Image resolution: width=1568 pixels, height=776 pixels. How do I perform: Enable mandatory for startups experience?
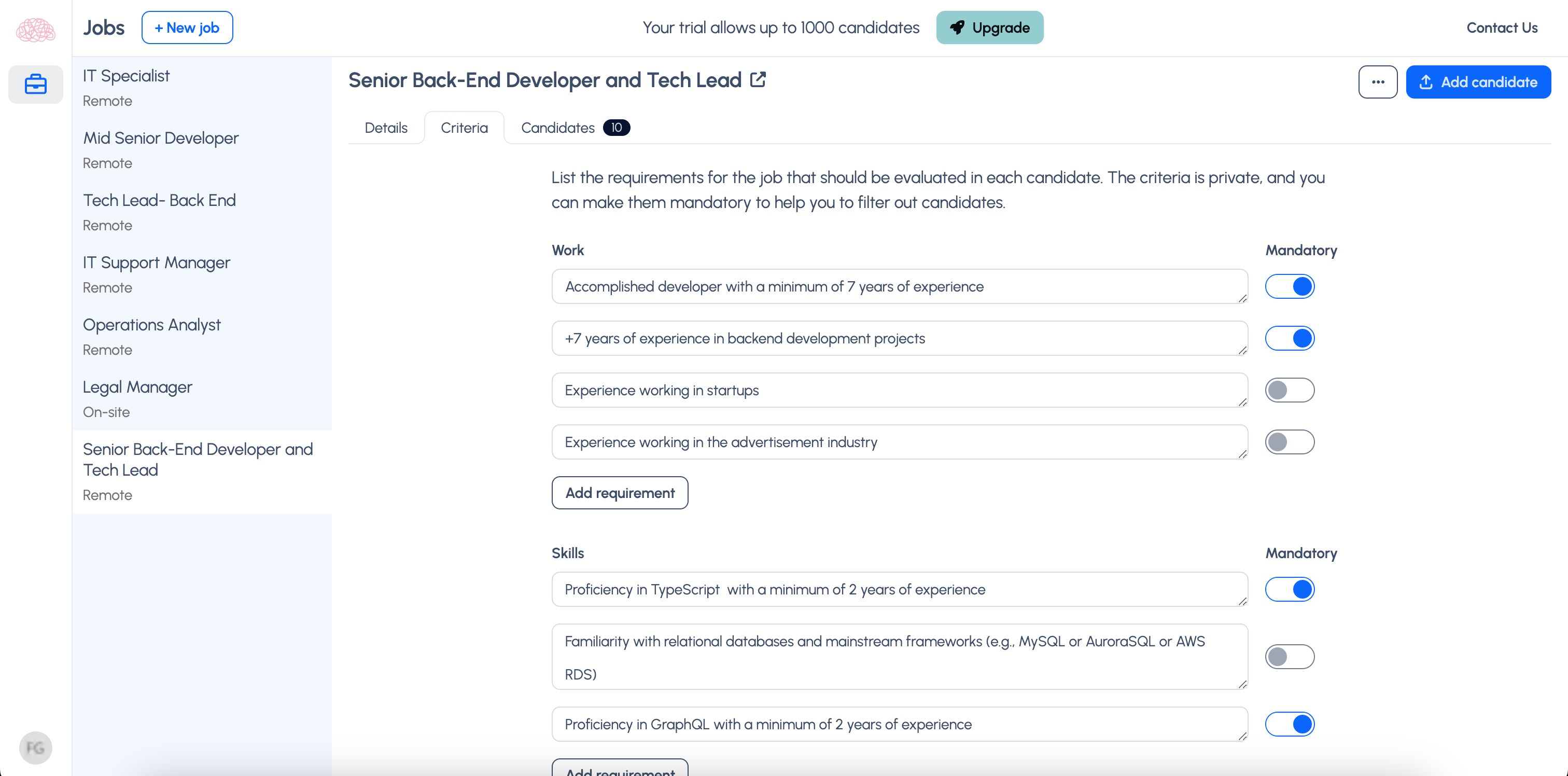(x=1289, y=390)
